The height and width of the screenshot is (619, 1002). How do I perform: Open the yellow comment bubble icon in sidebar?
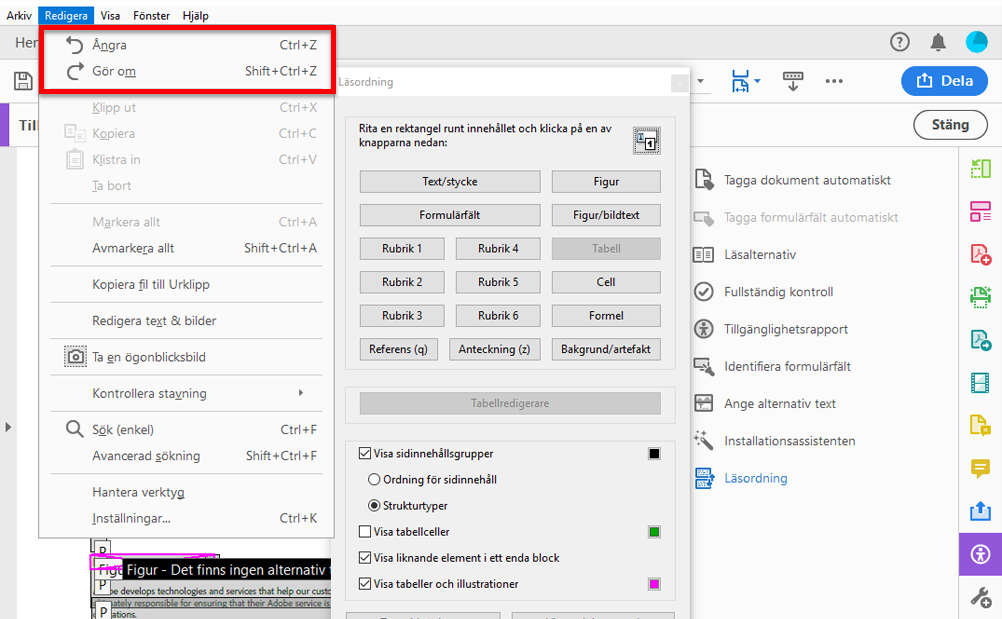click(979, 468)
